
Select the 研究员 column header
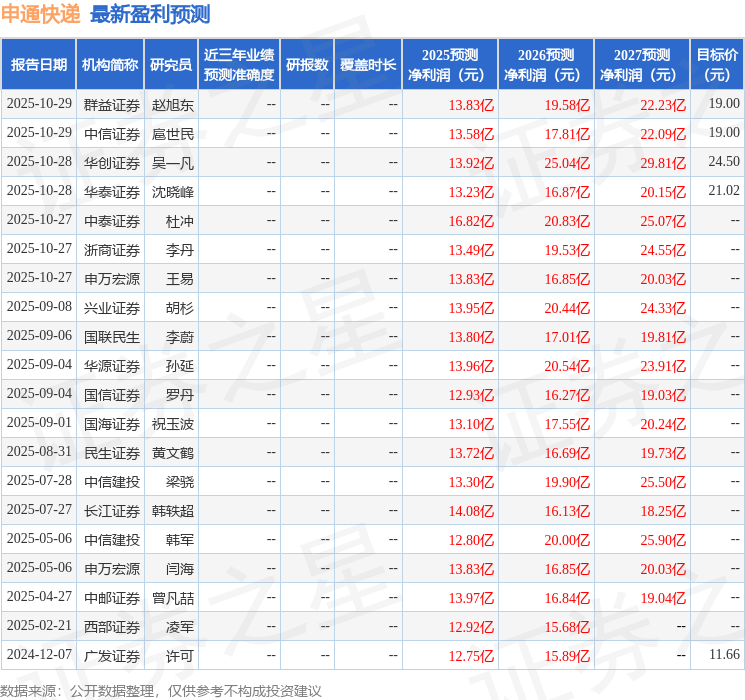pos(171,65)
